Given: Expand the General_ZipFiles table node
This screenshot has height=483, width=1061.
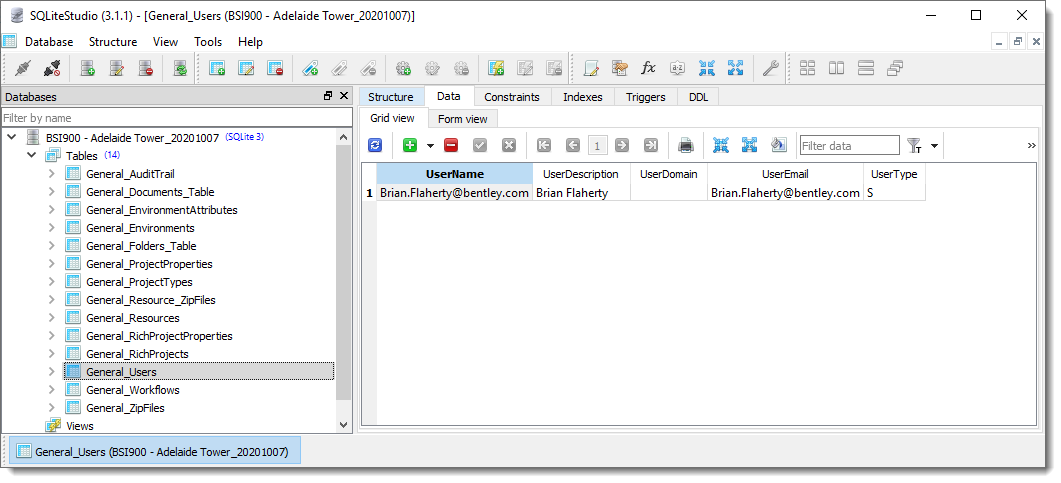Looking at the screenshot, I should click(x=51, y=408).
